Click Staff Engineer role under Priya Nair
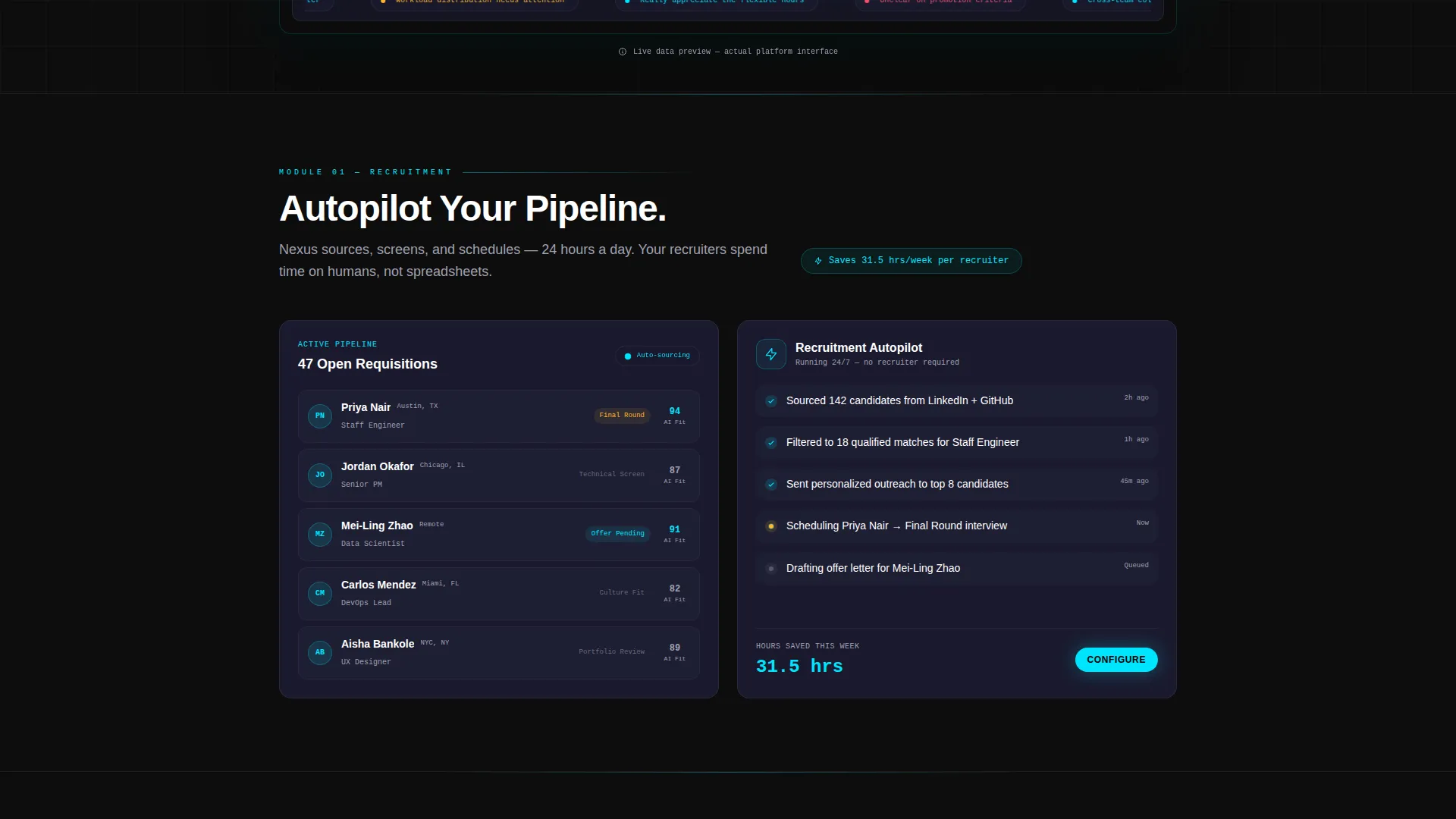Screen dimensions: 1456x819 click(372, 425)
